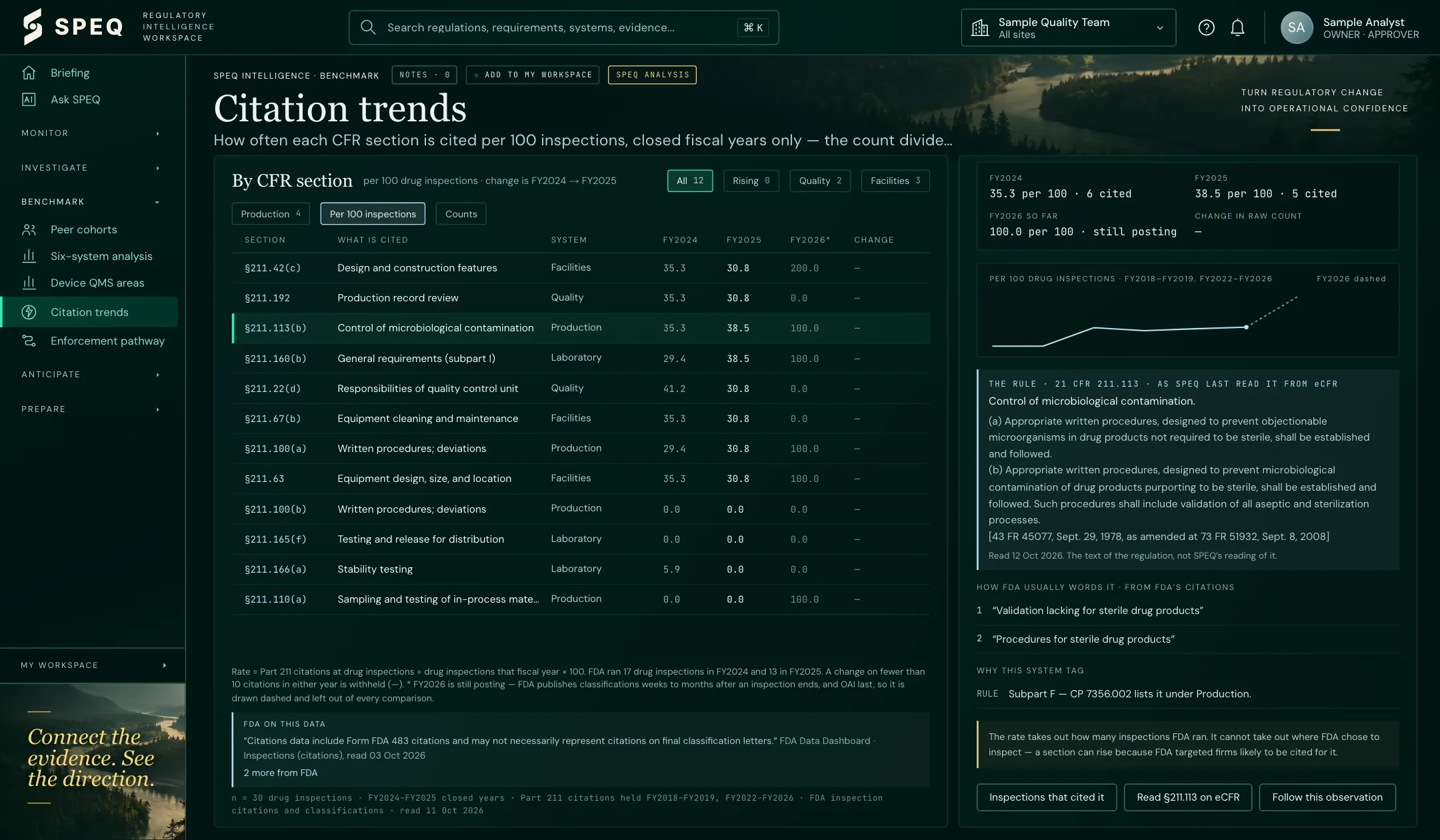Open the Briefing home icon
Screen dimensions: 1440x840
29,73
